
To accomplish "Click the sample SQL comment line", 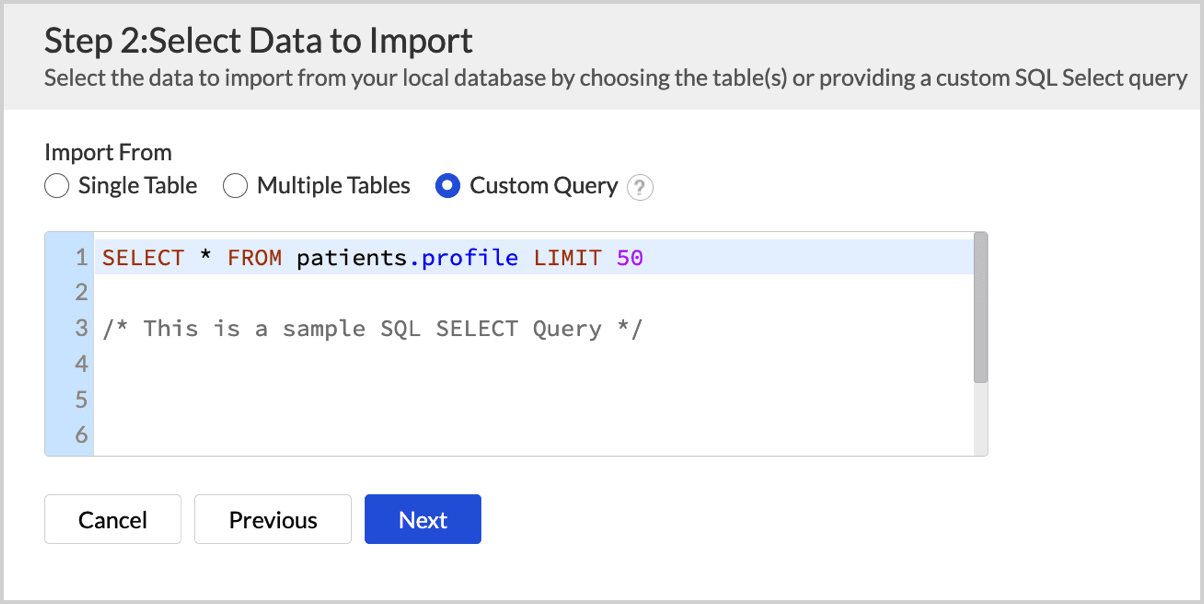I will point(372,329).
